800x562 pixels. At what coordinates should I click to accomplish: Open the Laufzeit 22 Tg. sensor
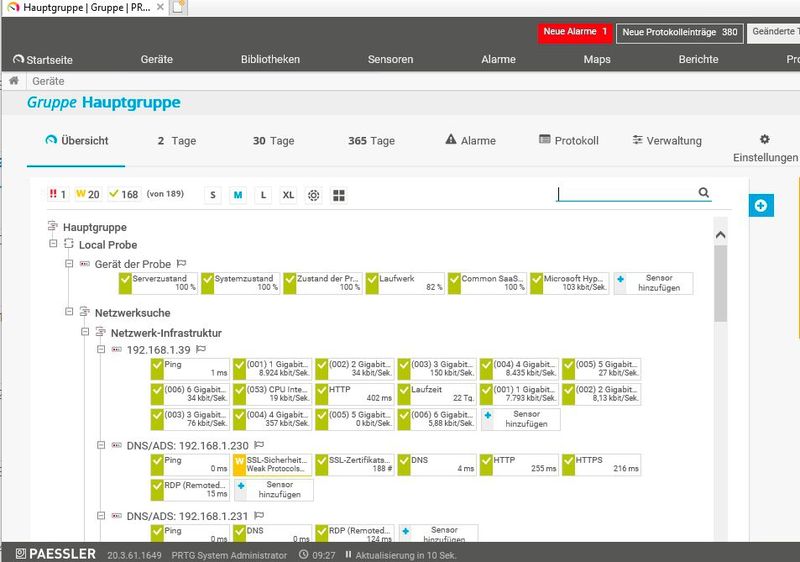tap(436, 394)
